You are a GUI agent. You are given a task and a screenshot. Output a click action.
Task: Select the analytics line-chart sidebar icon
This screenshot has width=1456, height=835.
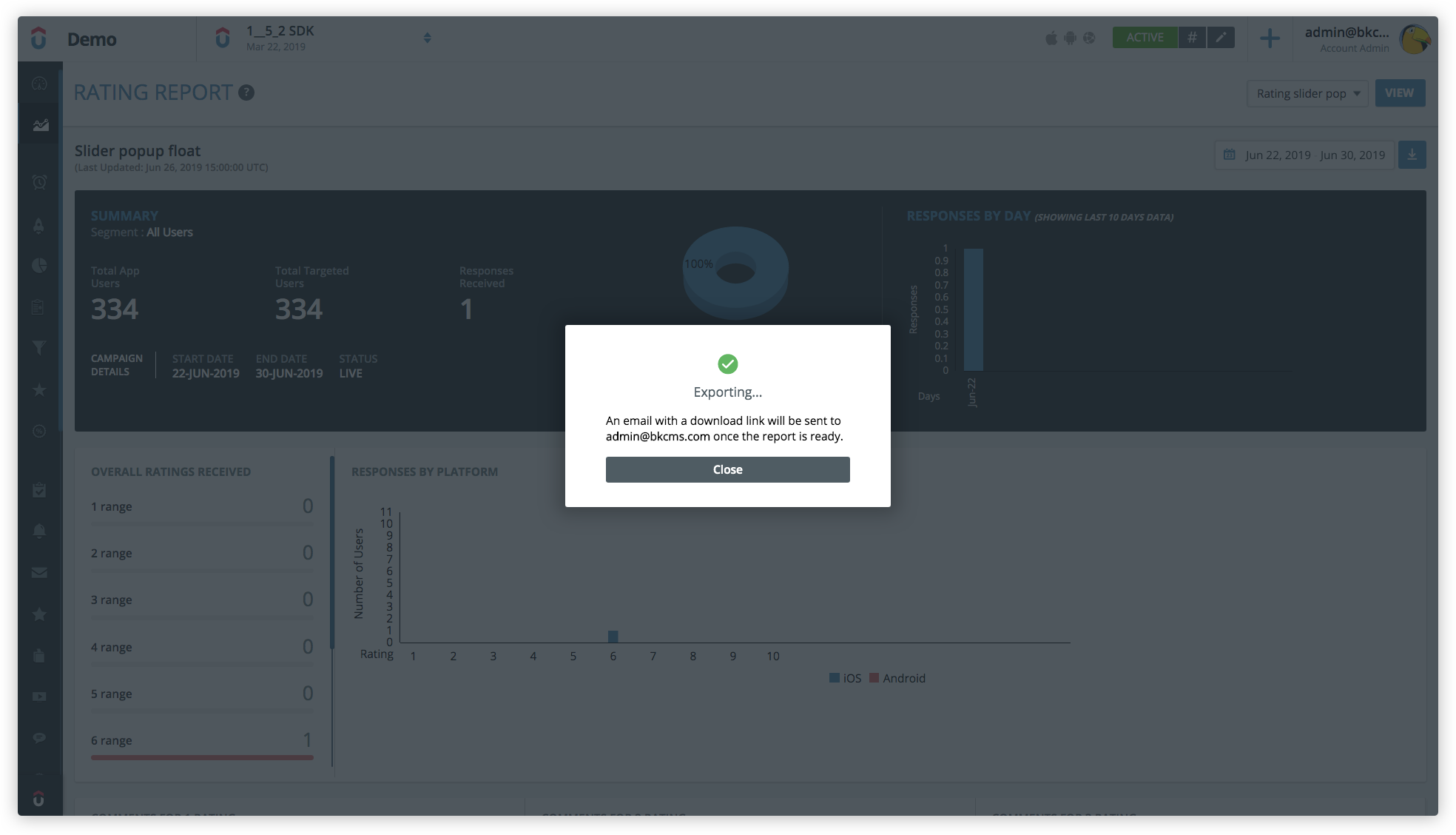tap(40, 125)
